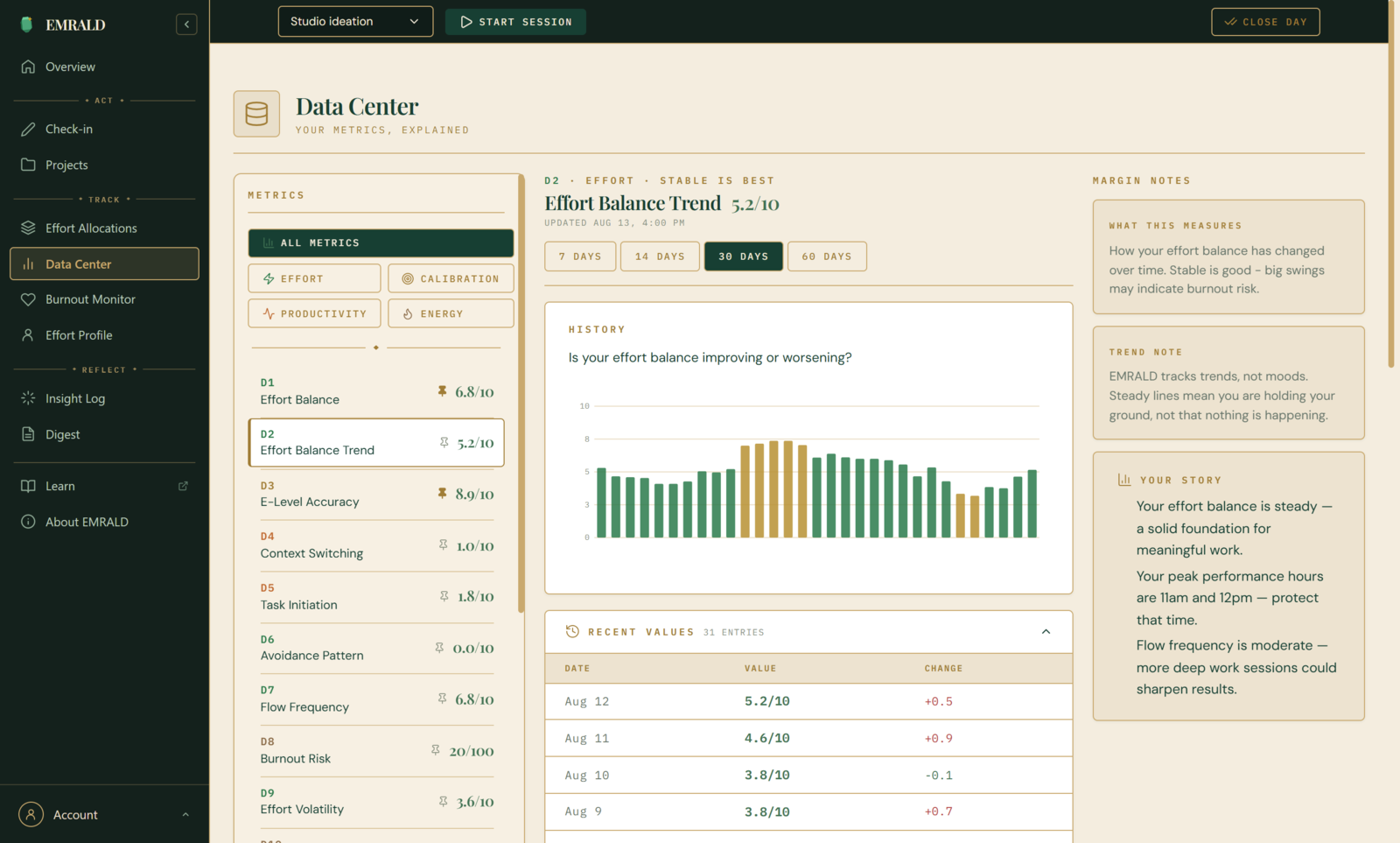Screen dimensions: 1400x843
Task: Unpin the Effort Balance D1 metric
Action: point(442,391)
